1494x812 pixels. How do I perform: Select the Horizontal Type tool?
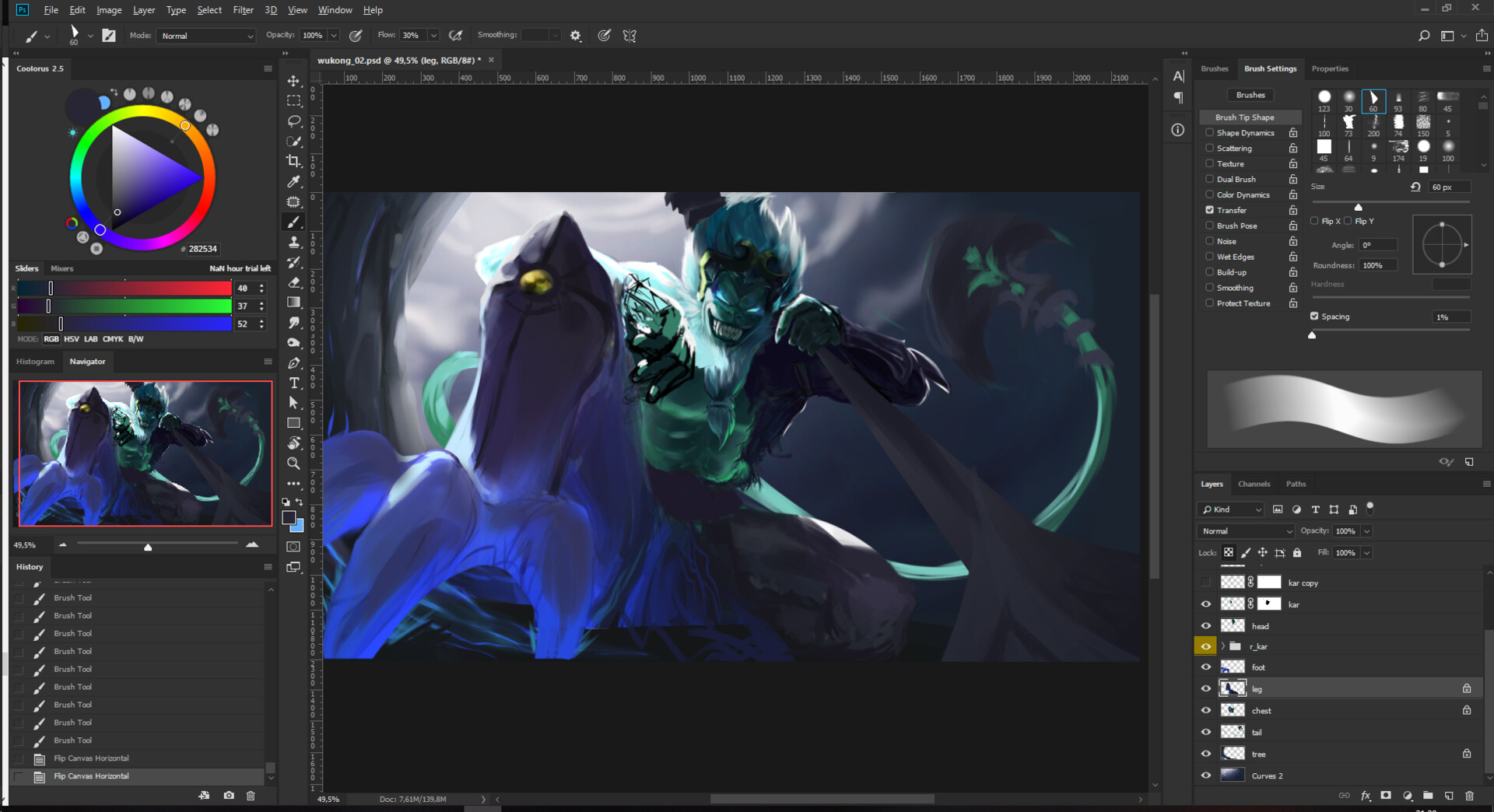pos(293,383)
